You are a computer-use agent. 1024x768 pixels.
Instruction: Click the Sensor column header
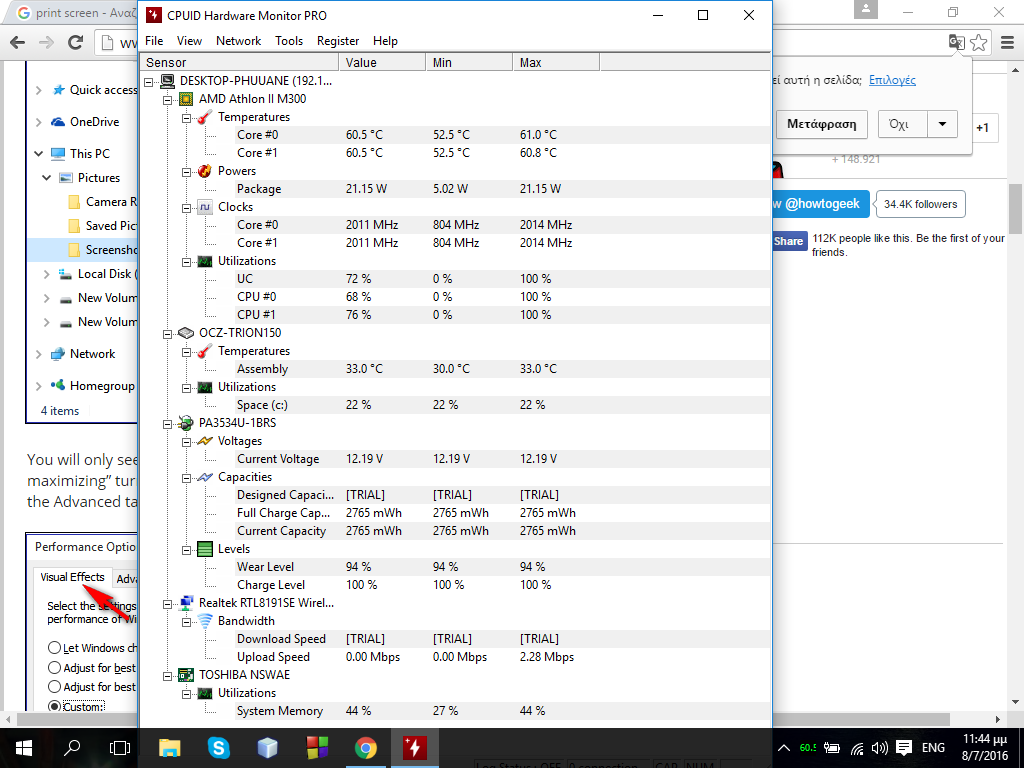click(239, 63)
